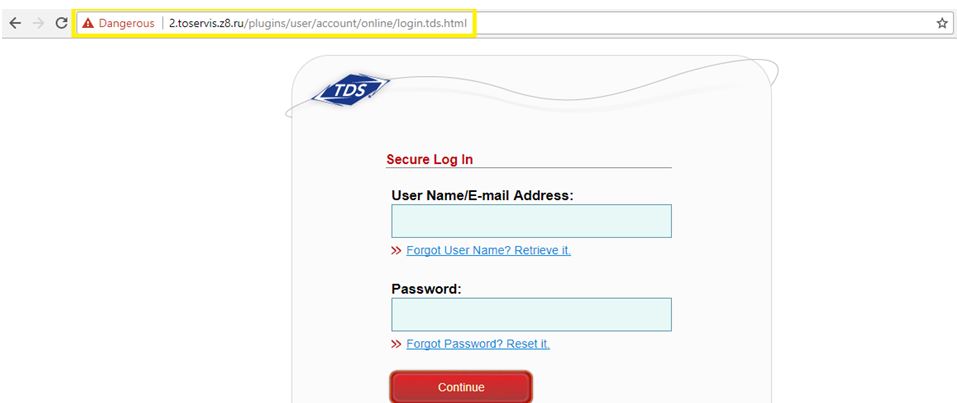Click the browser forward arrow
957x403 pixels.
pos(38,23)
